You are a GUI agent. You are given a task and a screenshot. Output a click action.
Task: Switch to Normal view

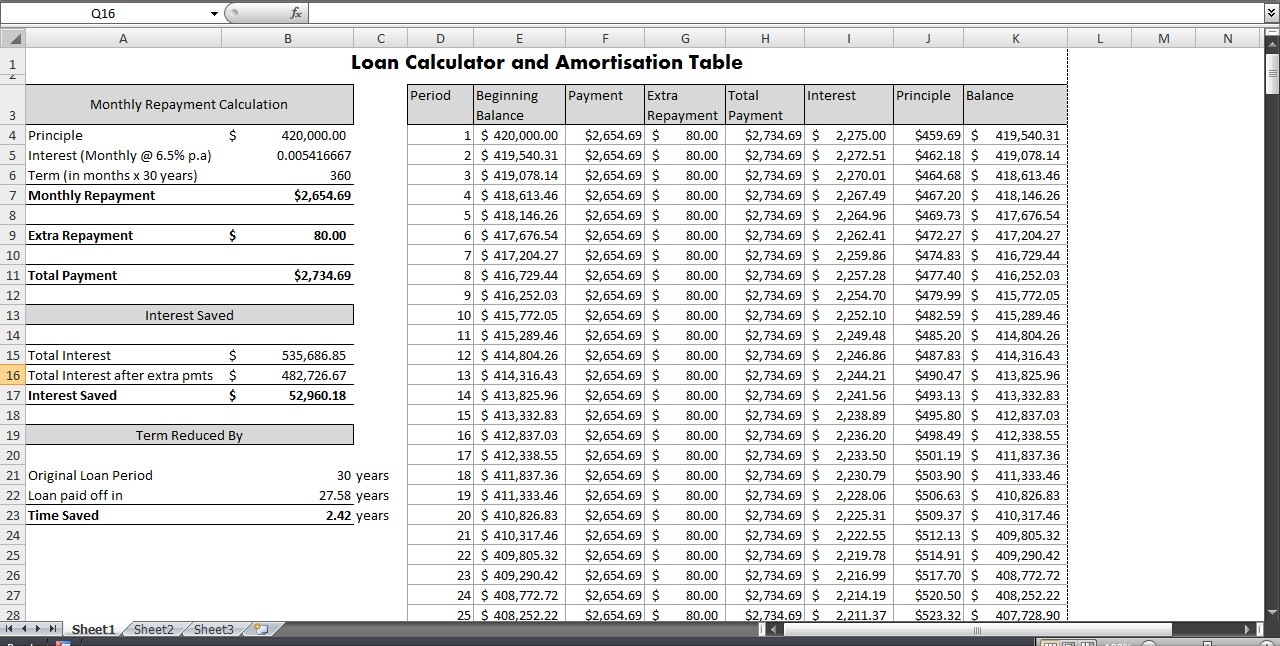(1050, 644)
